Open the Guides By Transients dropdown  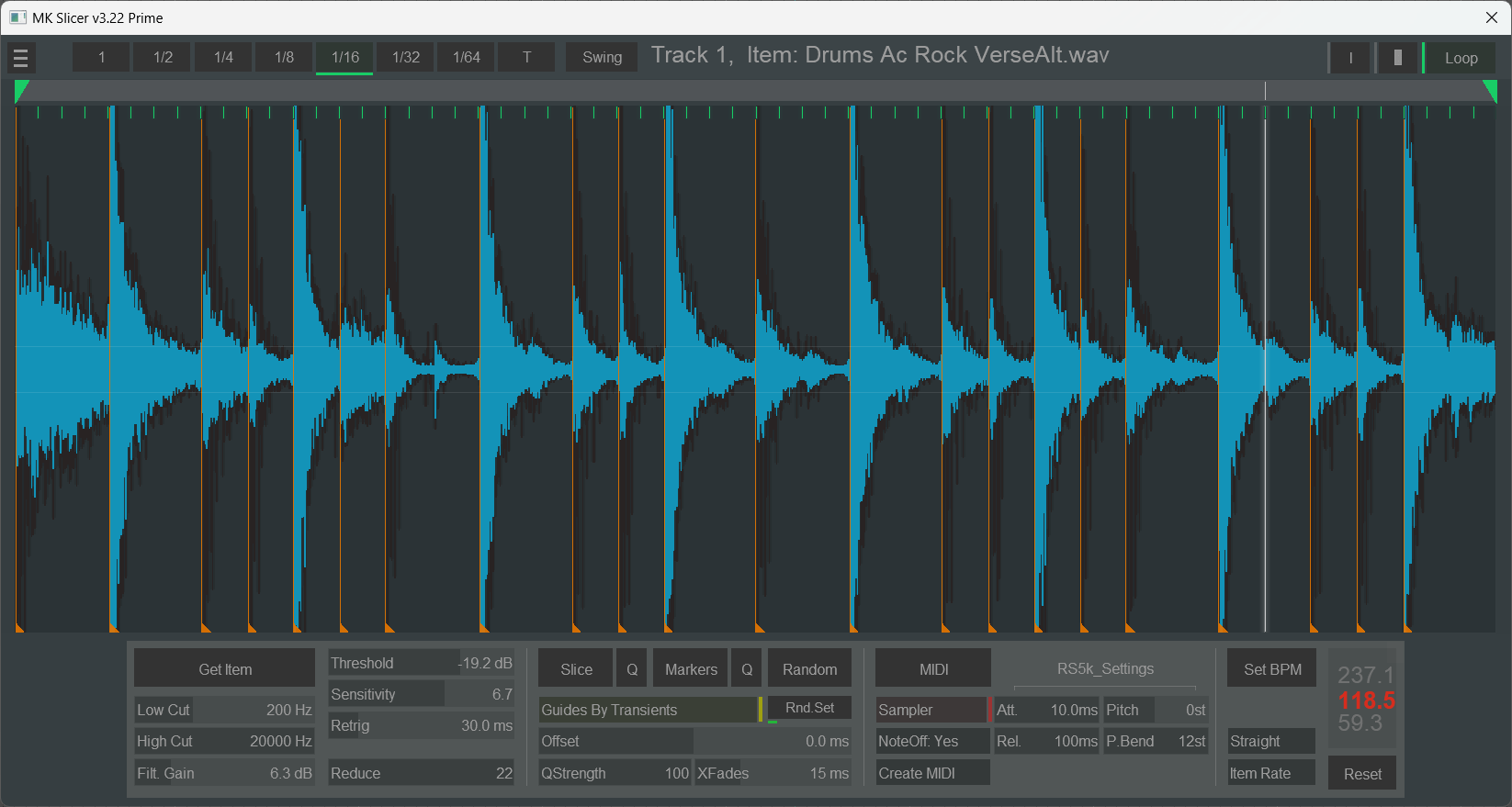coord(648,710)
